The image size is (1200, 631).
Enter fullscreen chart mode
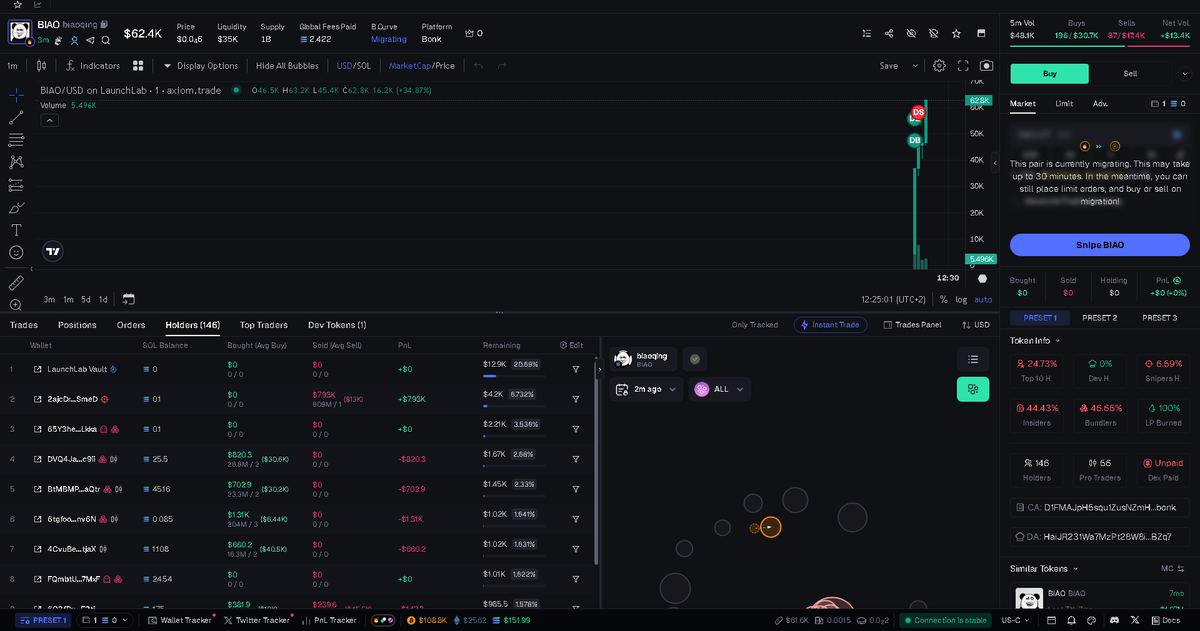click(963, 66)
